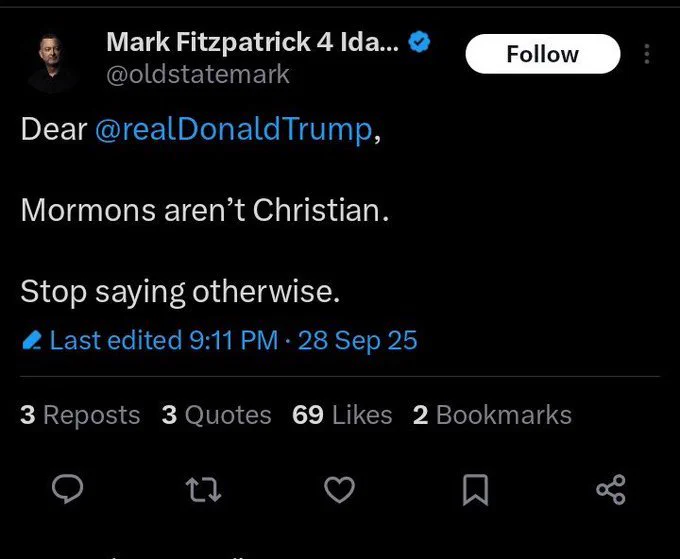
Task: Repost this post using the arrows icon
Action: 203,490
